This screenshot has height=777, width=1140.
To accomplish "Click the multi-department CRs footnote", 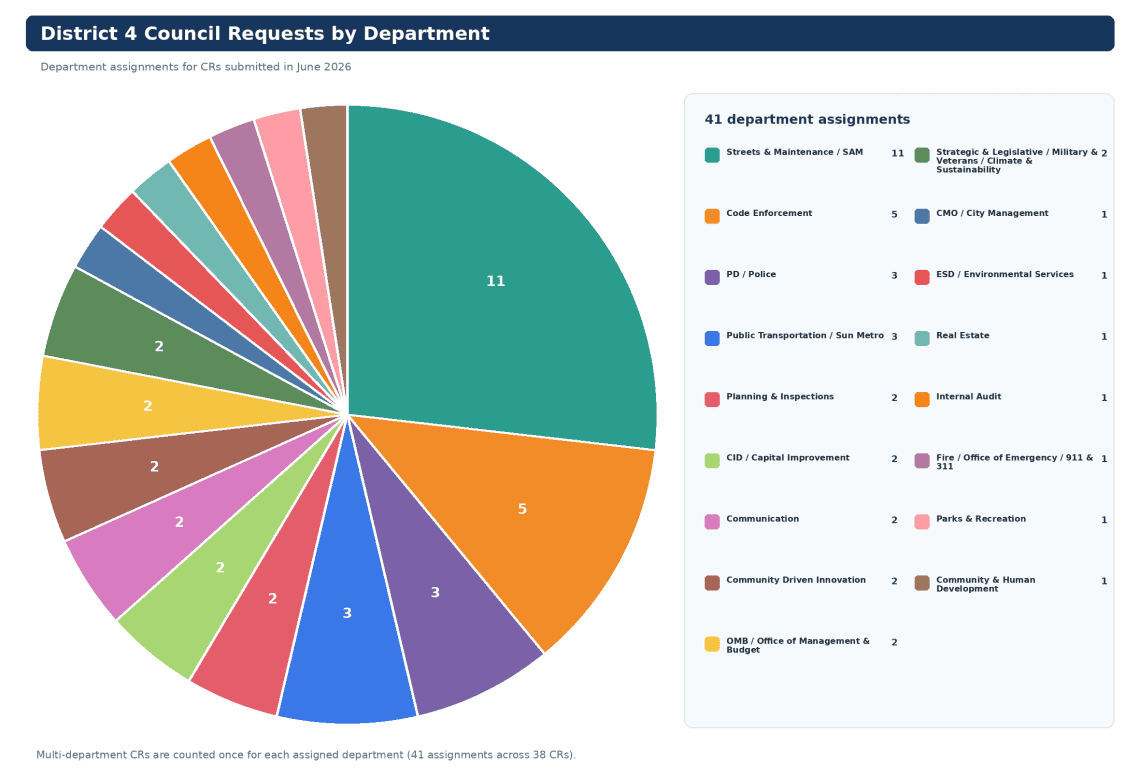I will [305, 754].
